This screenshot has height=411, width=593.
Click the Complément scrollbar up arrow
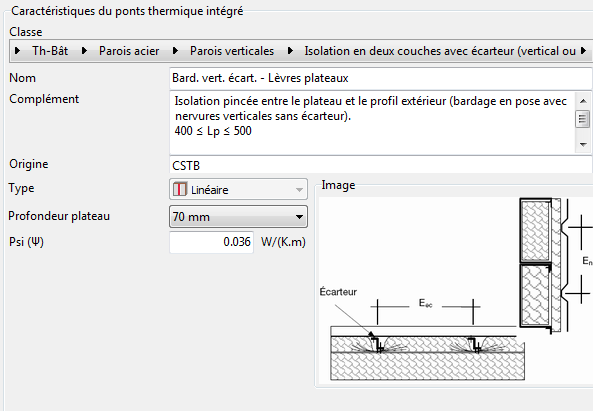point(583,101)
